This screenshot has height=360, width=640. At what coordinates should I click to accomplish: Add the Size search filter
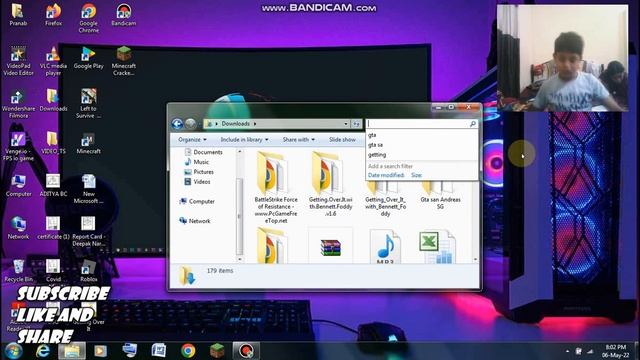416,175
